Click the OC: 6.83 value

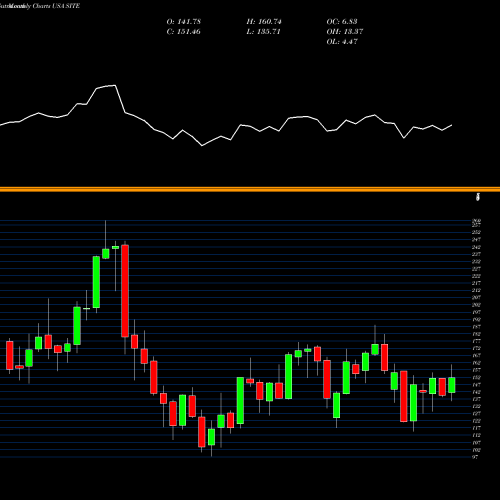342,22
